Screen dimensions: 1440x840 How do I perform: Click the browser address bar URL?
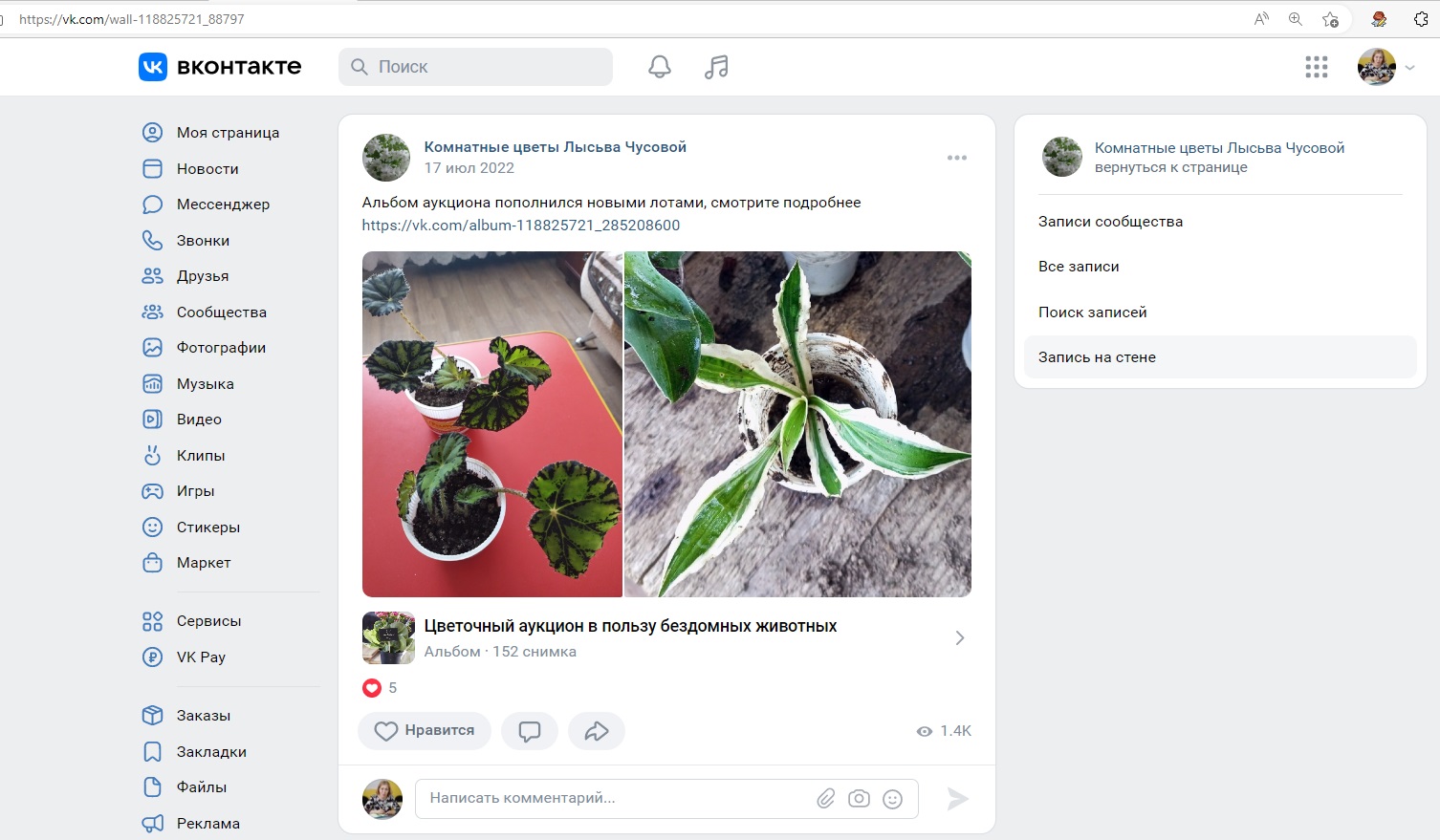132,19
